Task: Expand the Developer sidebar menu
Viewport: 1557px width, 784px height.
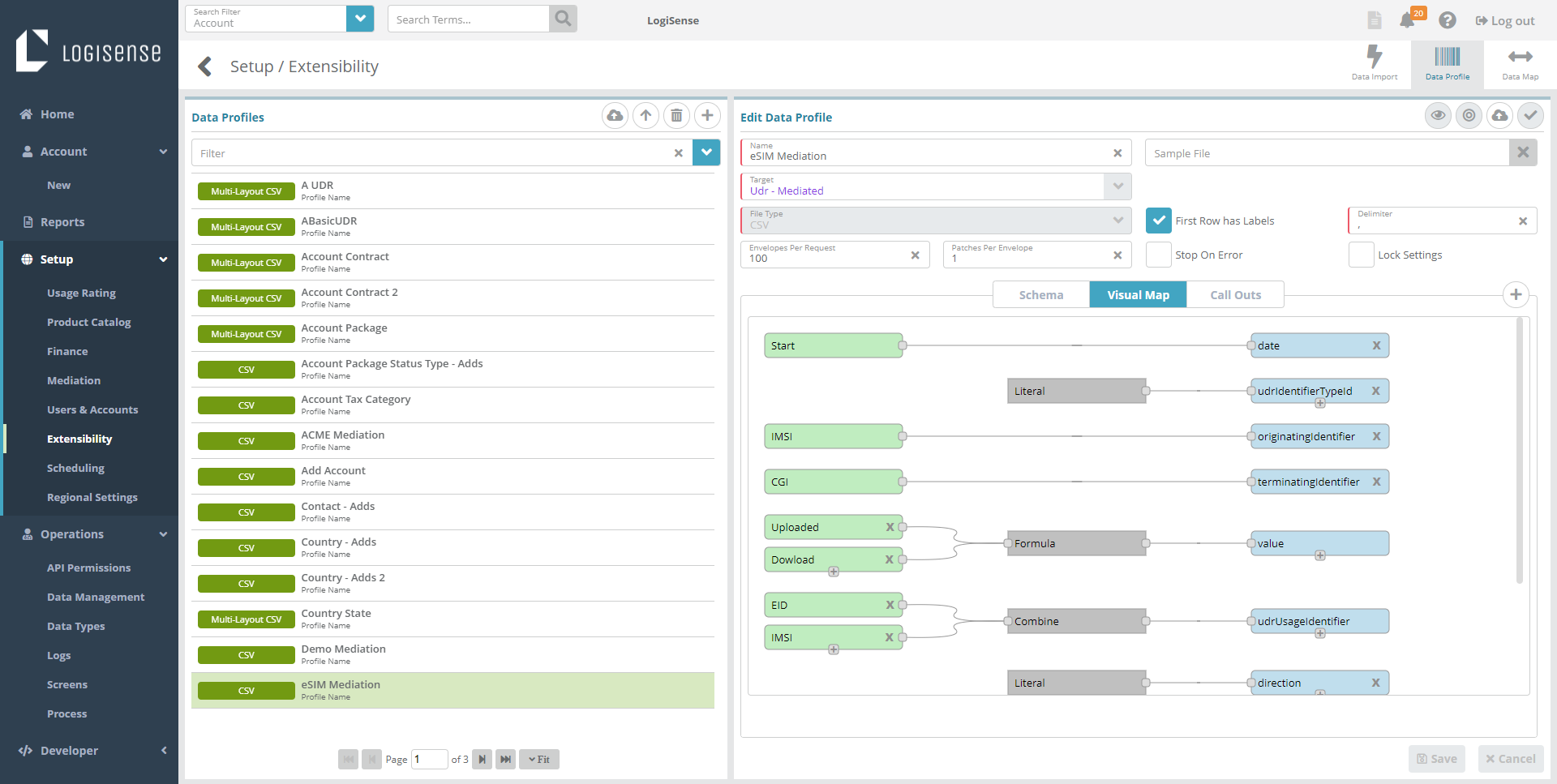Action: [163, 751]
